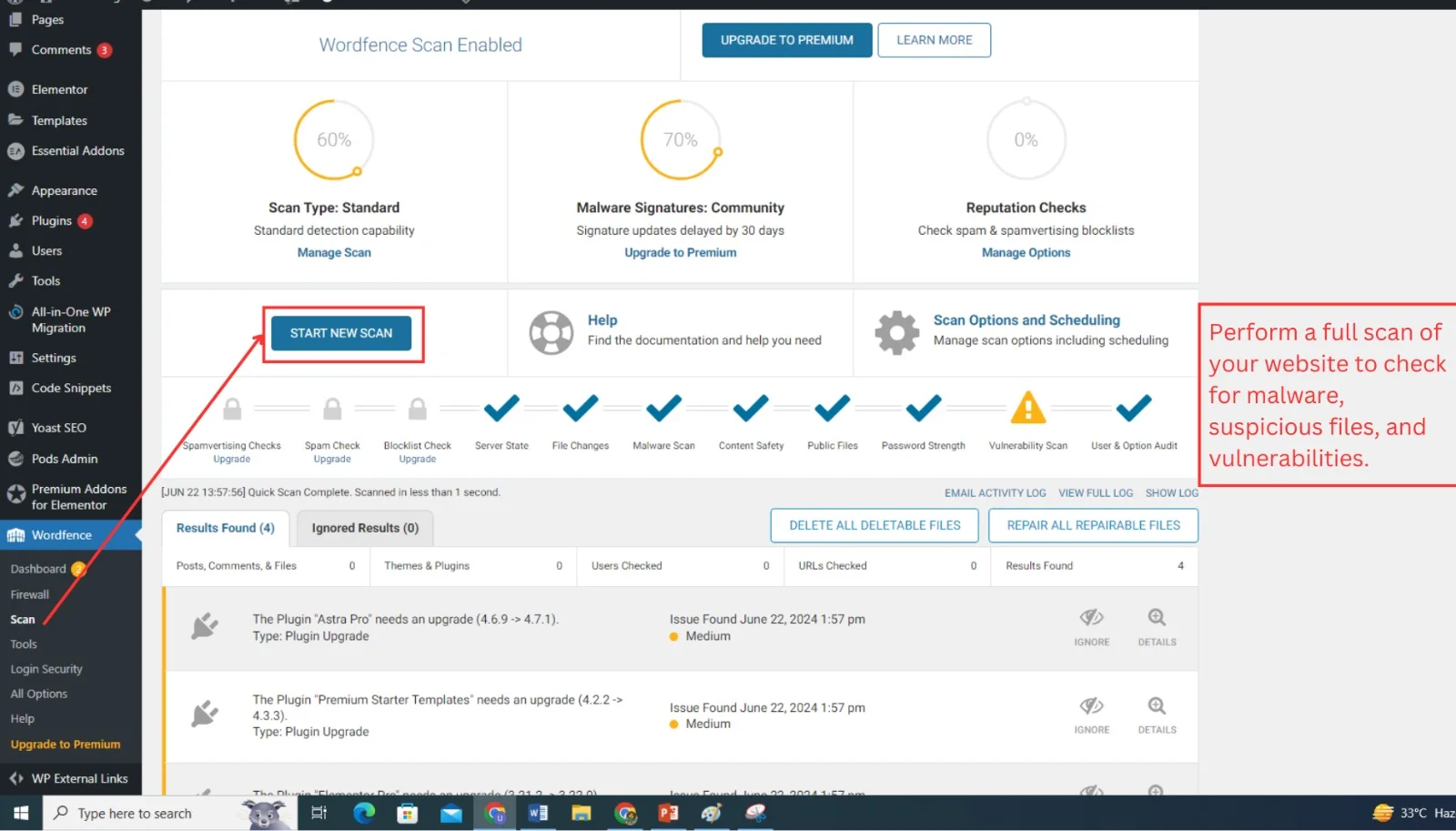Click the Server State checkmark icon
The image size is (1456, 831).
pos(501,409)
